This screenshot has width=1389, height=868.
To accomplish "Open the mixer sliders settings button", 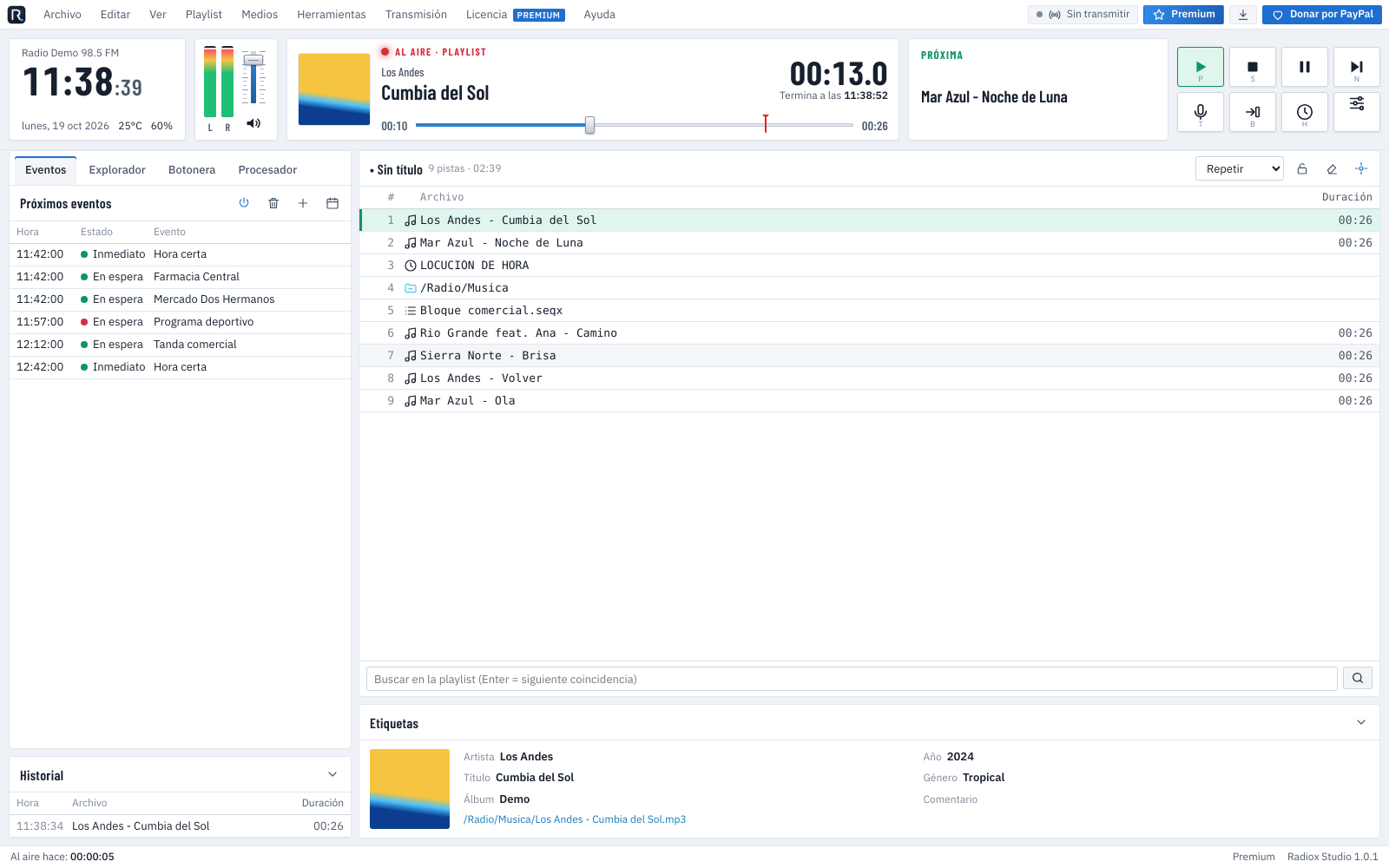I will click(x=1357, y=112).
